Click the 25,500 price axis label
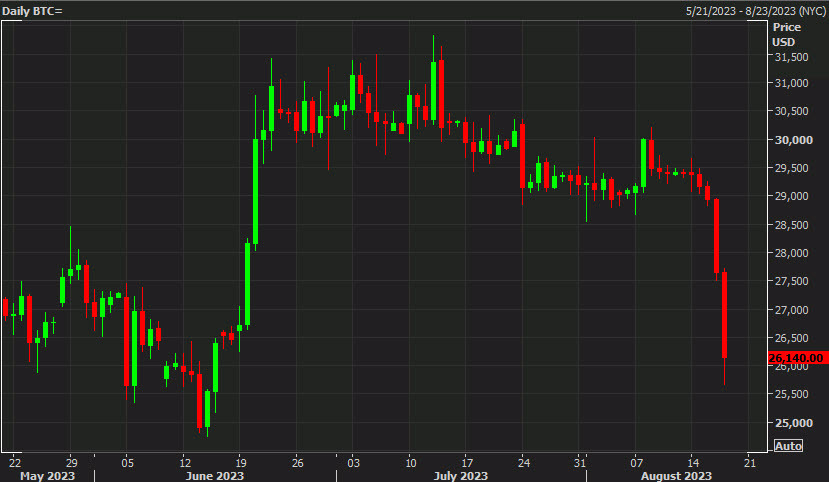This screenshot has width=829, height=482. pyautogui.click(x=791, y=394)
